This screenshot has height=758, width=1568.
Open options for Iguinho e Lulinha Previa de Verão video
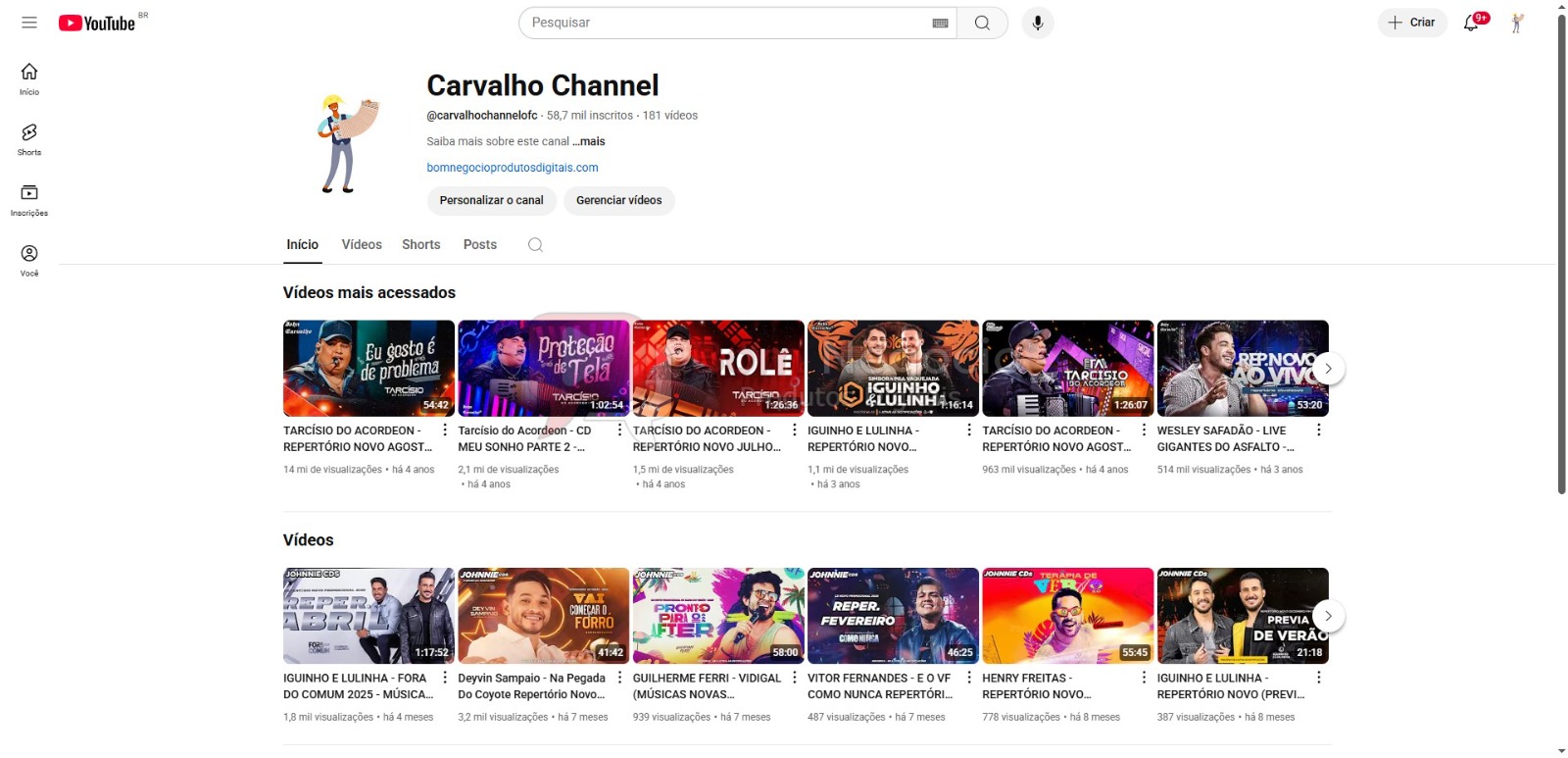[x=1318, y=678]
